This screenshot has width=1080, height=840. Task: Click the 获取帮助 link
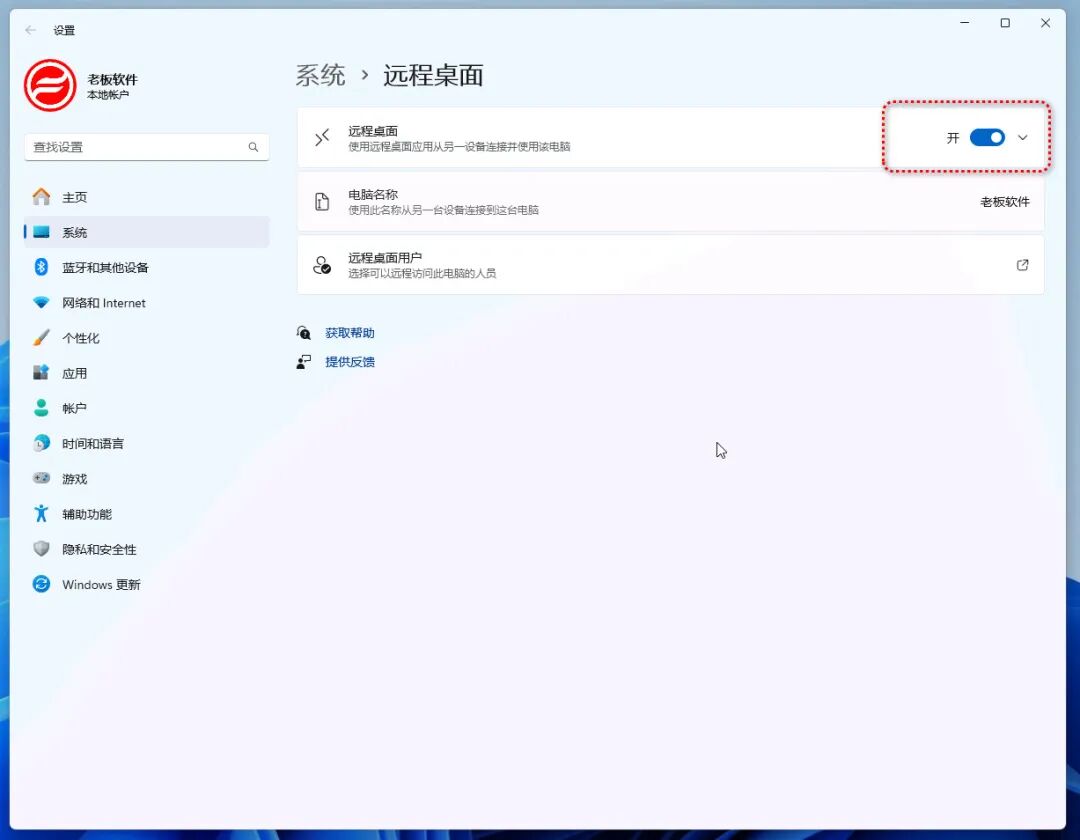tap(349, 332)
